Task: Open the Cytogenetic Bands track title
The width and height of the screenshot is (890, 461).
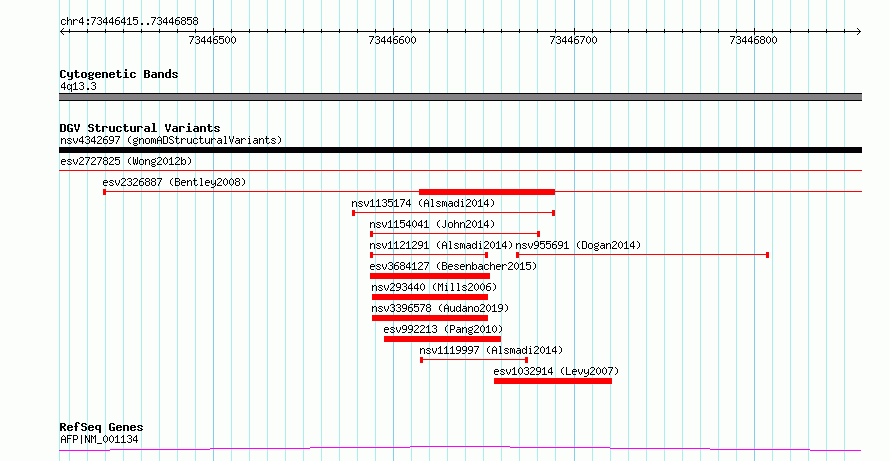Action: tap(119, 74)
